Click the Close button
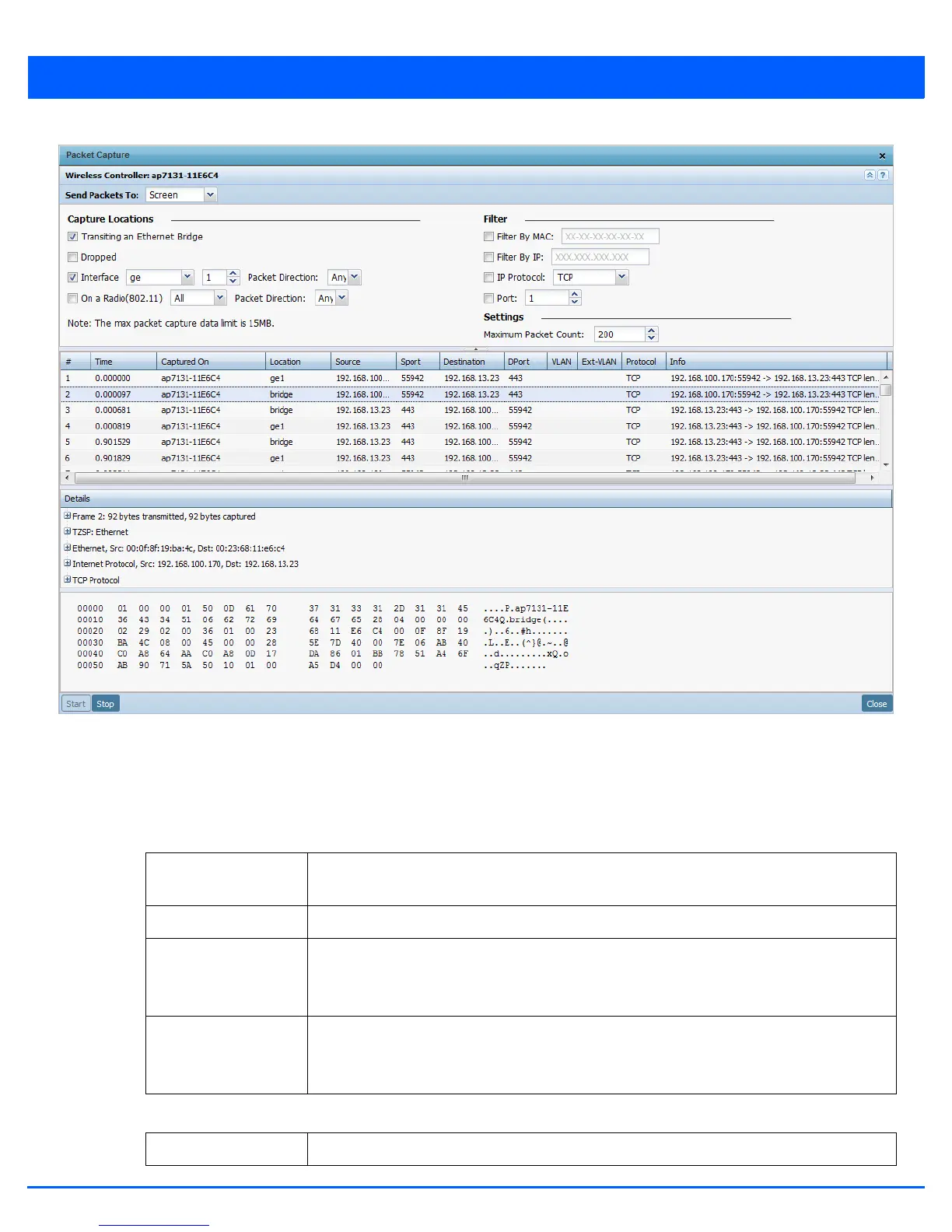The height and width of the screenshot is (1232, 952). [x=877, y=704]
